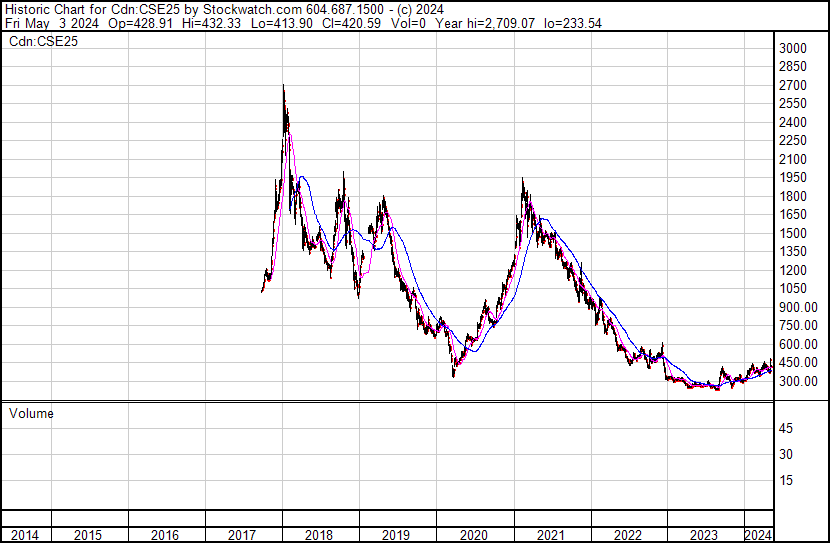The width and height of the screenshot is (830, 543).
Task: Click the 1500 price axis value
Action: (x=793, y=233)
